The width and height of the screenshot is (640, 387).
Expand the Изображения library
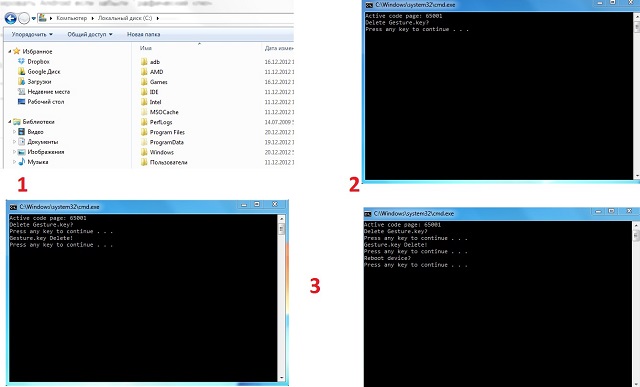[x=14, y=152]
